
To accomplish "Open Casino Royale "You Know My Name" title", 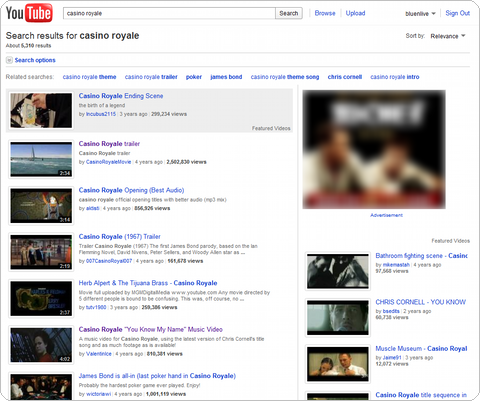I will point(151,329).
